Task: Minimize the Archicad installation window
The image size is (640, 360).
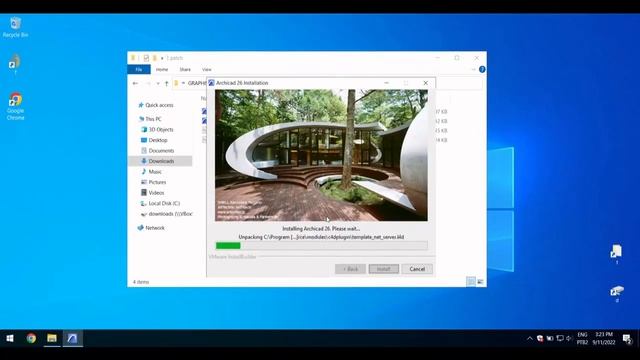Action: [x=386, y=83]
